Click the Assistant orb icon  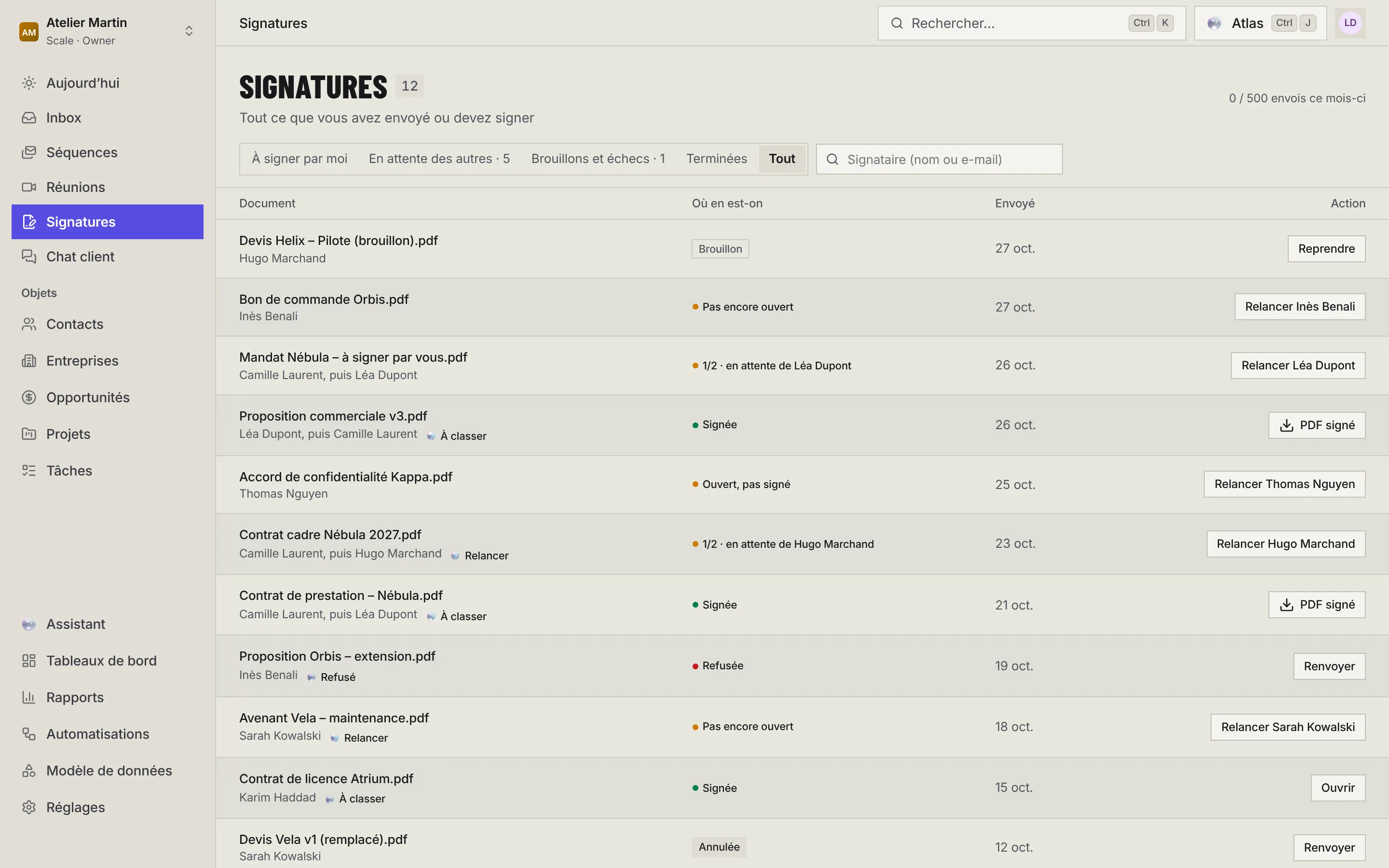coord(29,624)
